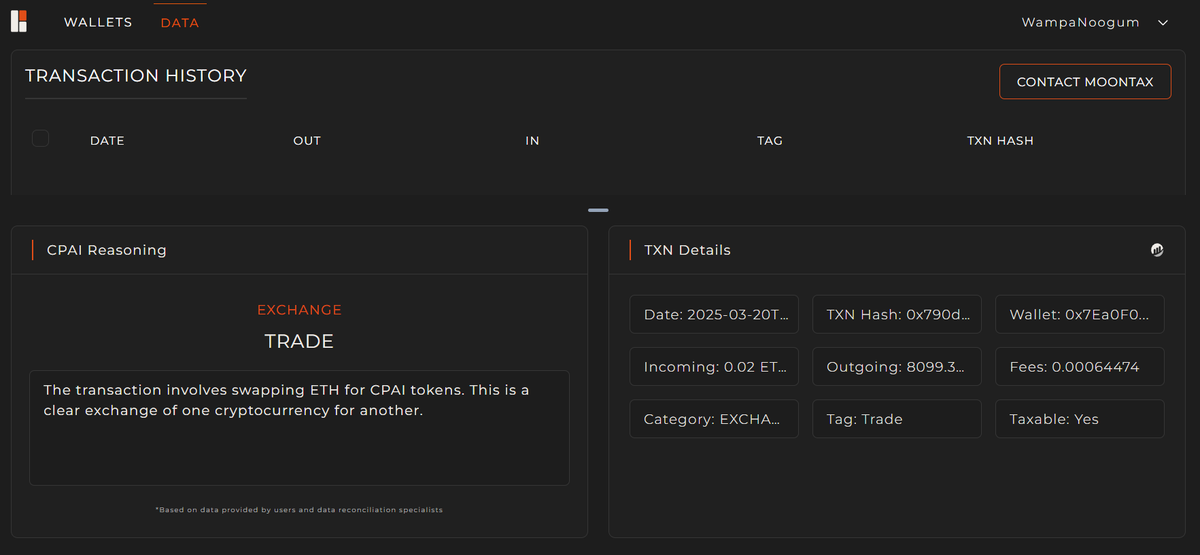This screenshot has width=1200, height=555.
Task: Select the Taxable: Yes field
Action: 1080,419
